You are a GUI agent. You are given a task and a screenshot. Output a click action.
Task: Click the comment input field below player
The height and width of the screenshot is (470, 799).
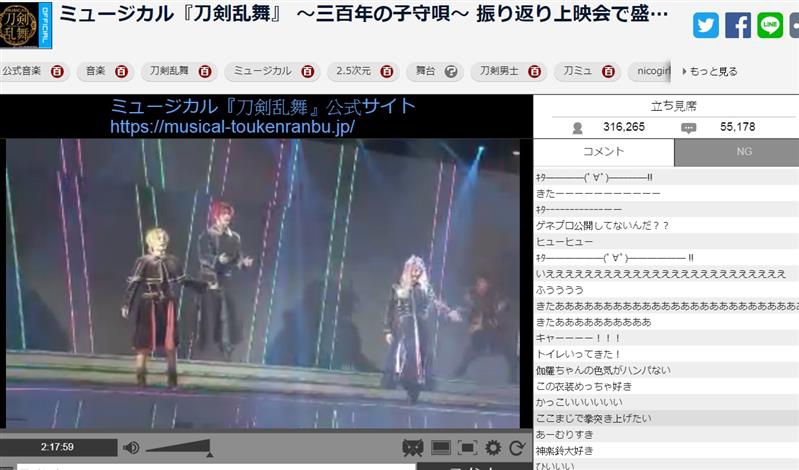217,466
